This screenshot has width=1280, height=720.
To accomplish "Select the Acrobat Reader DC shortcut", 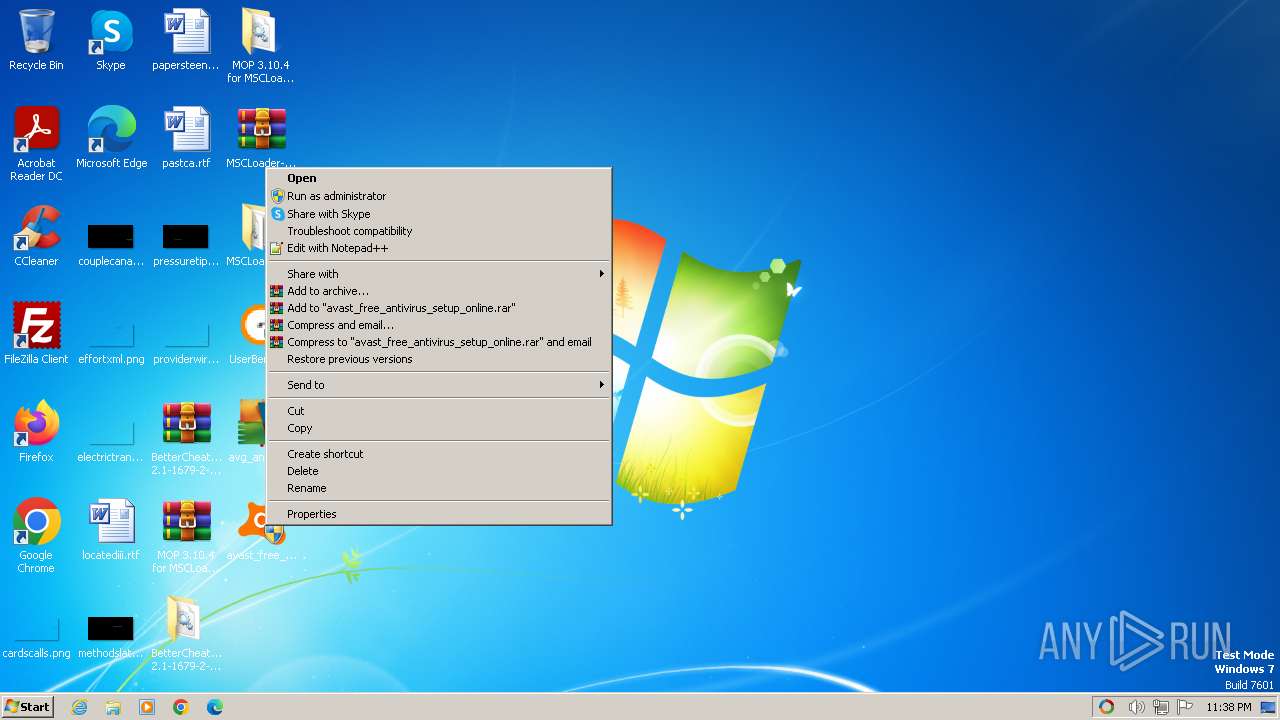I will click(36, 145).
